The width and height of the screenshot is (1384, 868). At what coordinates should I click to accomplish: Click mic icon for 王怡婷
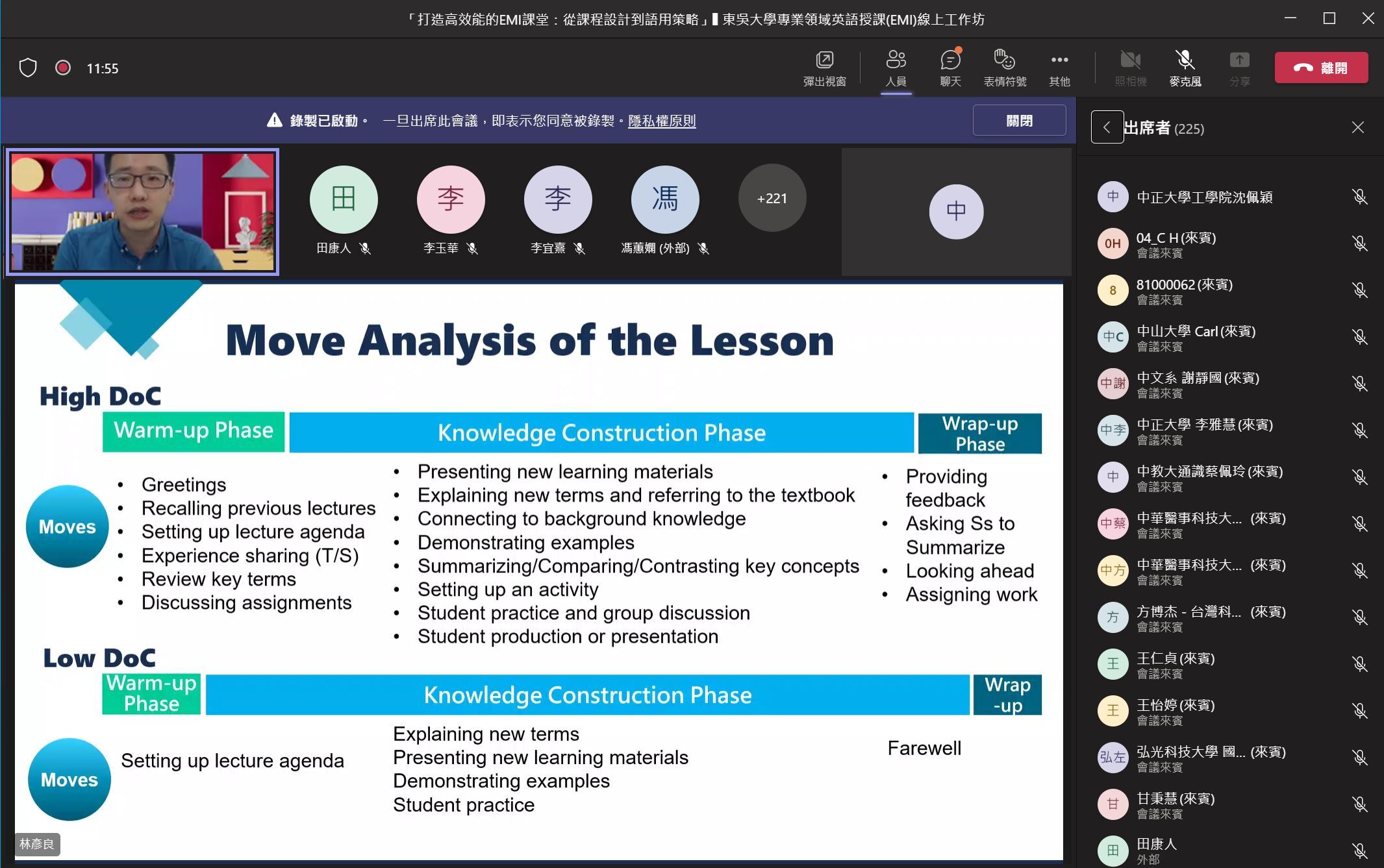[1359, 711]
